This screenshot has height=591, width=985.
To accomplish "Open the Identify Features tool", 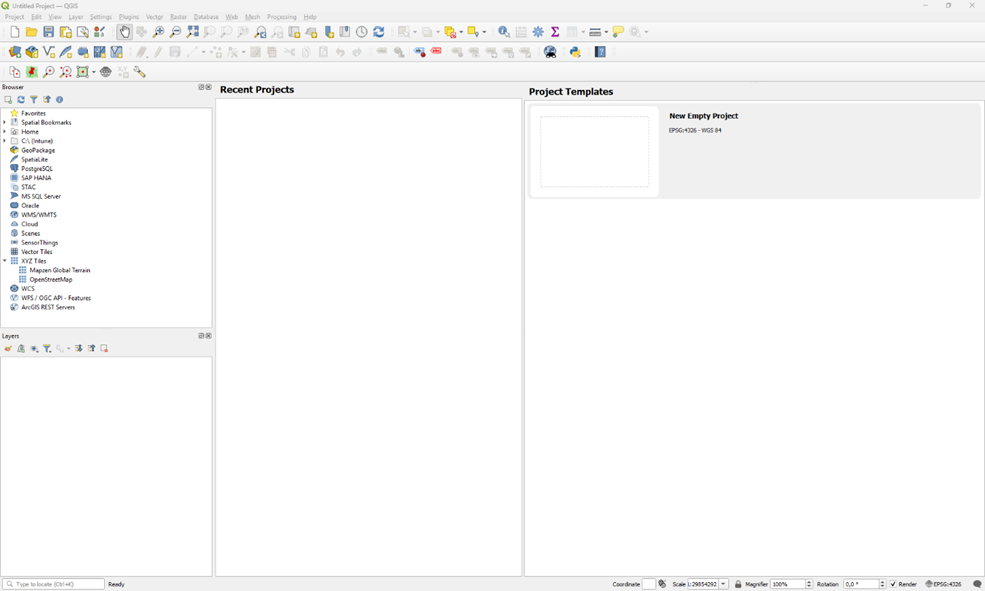I will pos(504,32).
